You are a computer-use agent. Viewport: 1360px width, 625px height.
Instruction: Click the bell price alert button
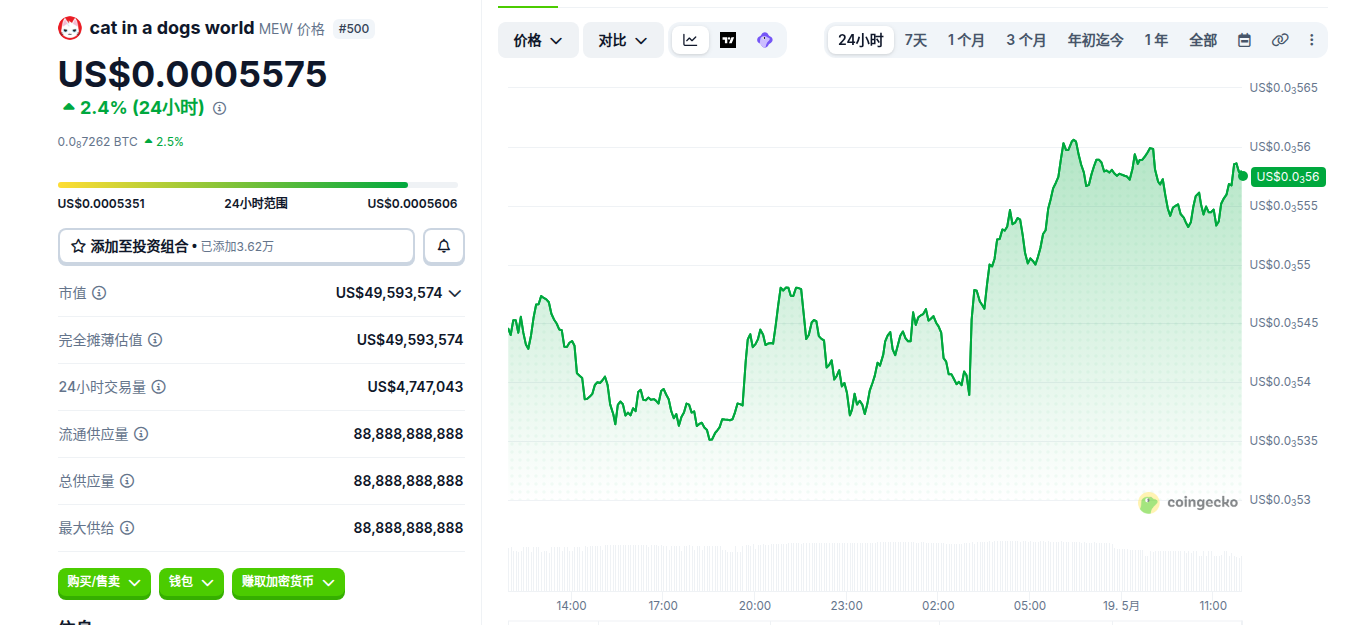coord(444,246)
